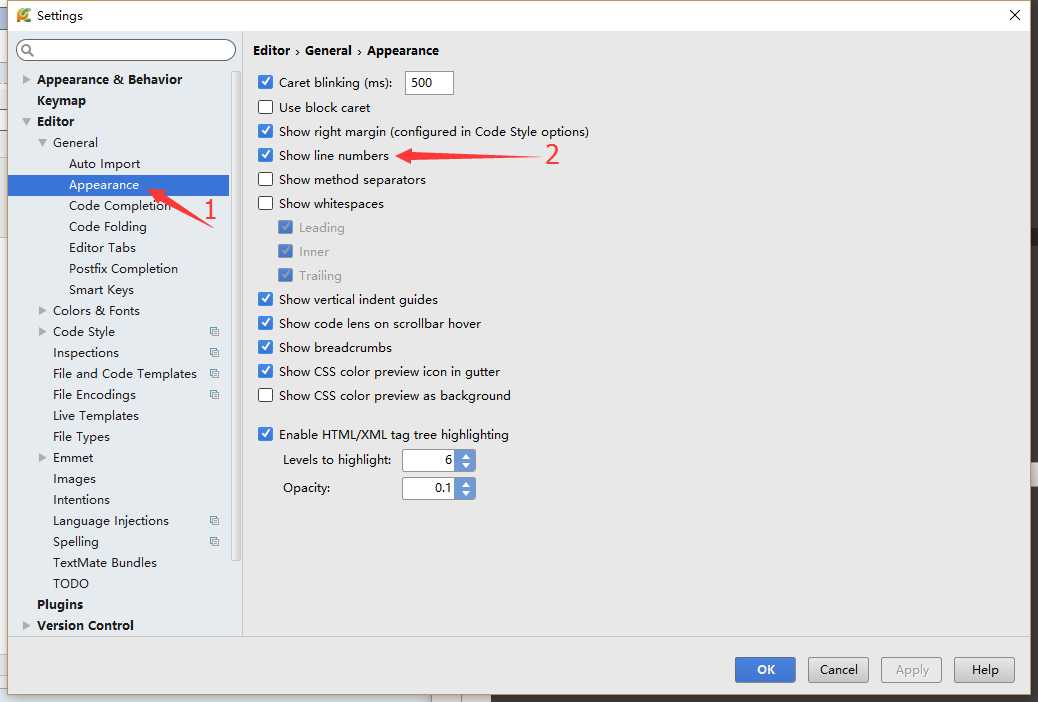The image size is (1038, 702).
Task: Uncheck Show line numbers
Action: click(x=265, y=155)
